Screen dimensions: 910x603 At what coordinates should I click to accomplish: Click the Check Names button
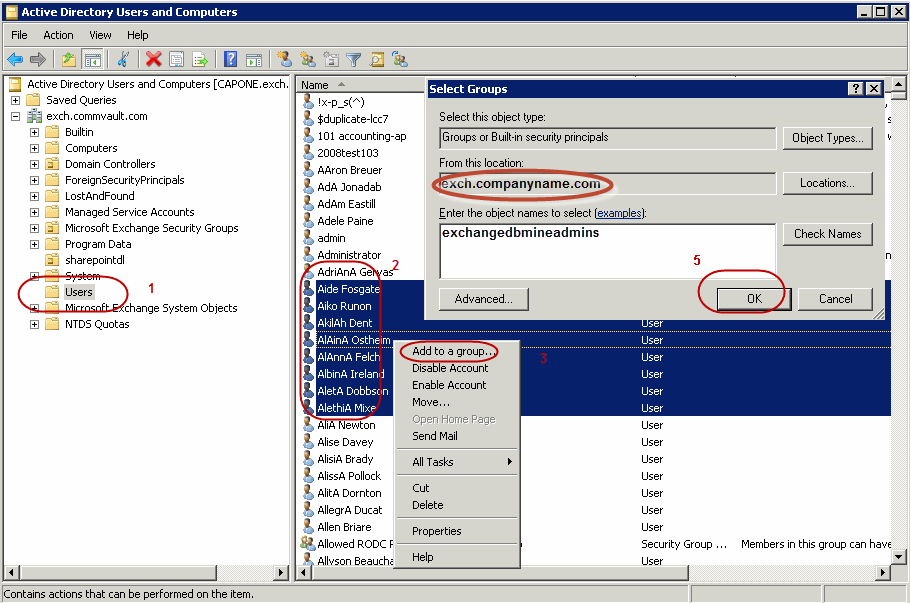coord(827,234)
